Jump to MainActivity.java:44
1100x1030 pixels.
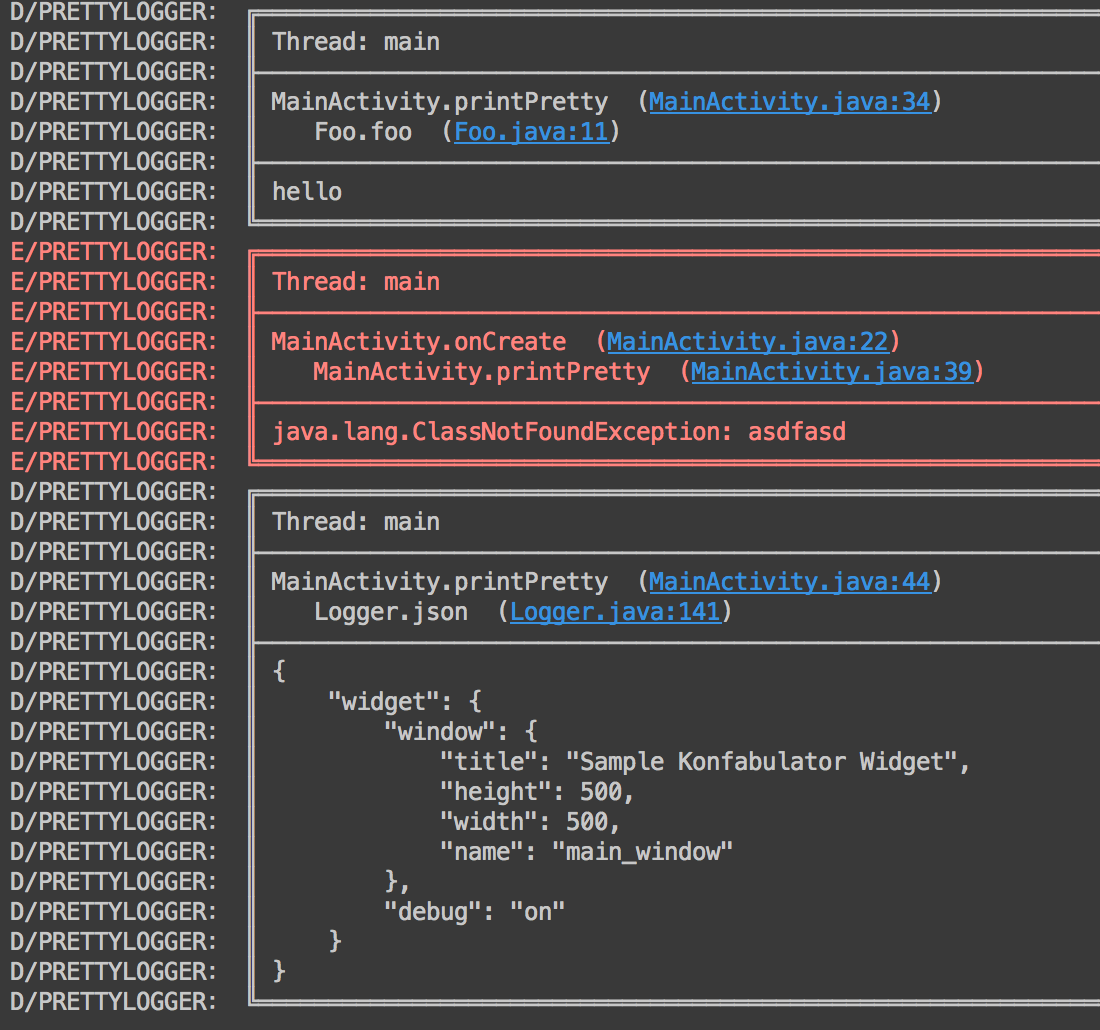coord(789,582)
